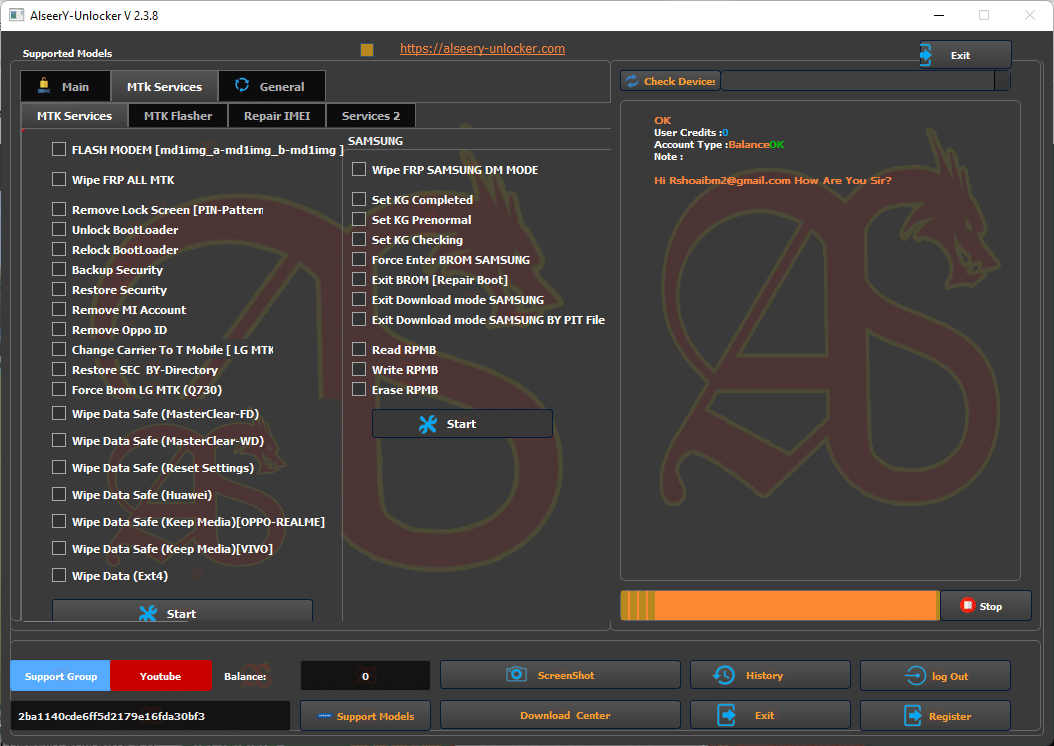
Task: Click the orange progress bar
Action: coord(778,605)
